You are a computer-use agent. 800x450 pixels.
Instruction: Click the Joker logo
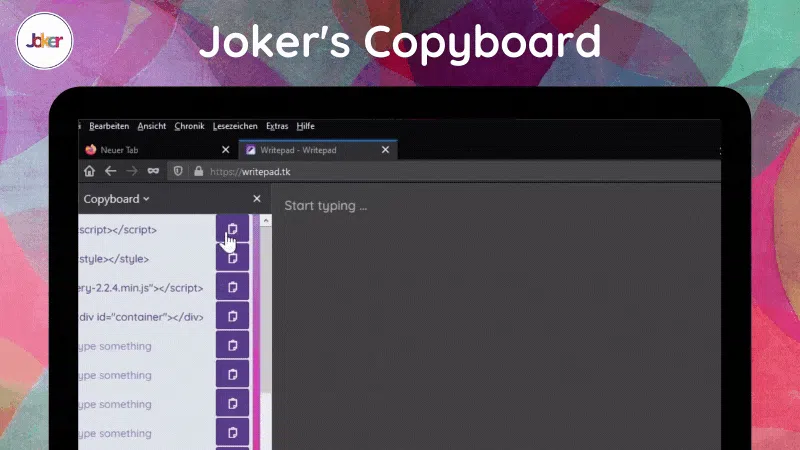44,41
